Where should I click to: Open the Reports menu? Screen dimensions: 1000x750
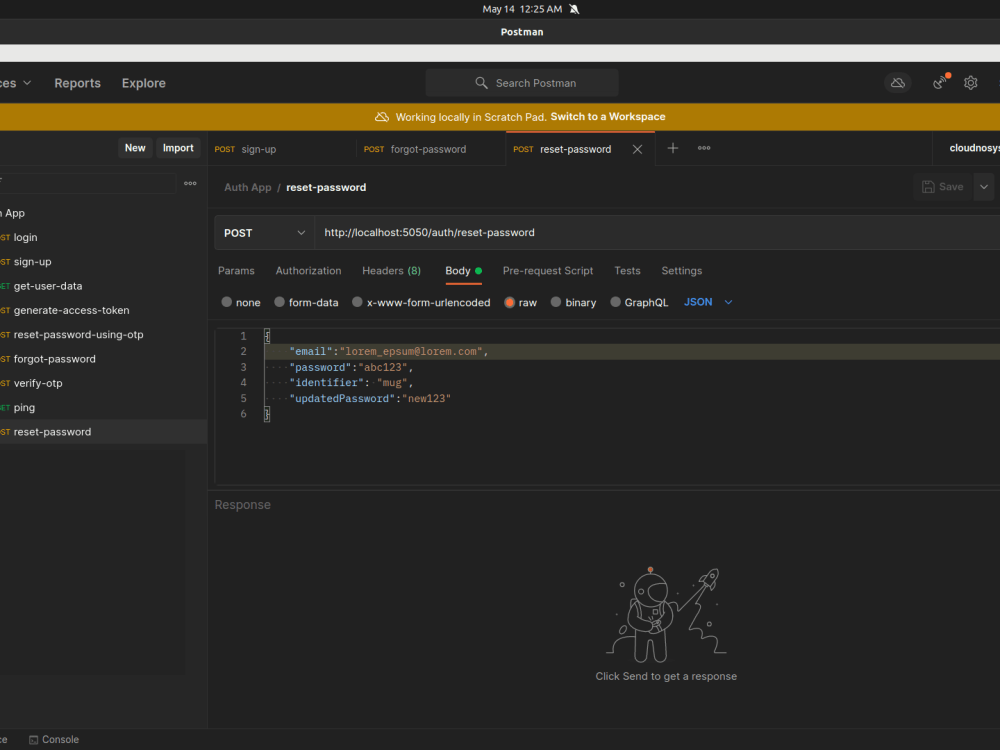point(77,83)
